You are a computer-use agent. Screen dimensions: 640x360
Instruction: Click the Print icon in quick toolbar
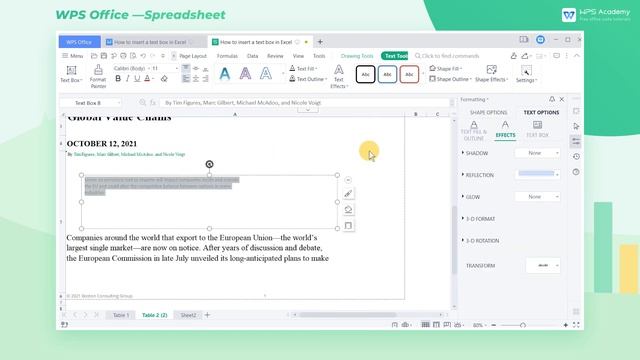point(123,56)
